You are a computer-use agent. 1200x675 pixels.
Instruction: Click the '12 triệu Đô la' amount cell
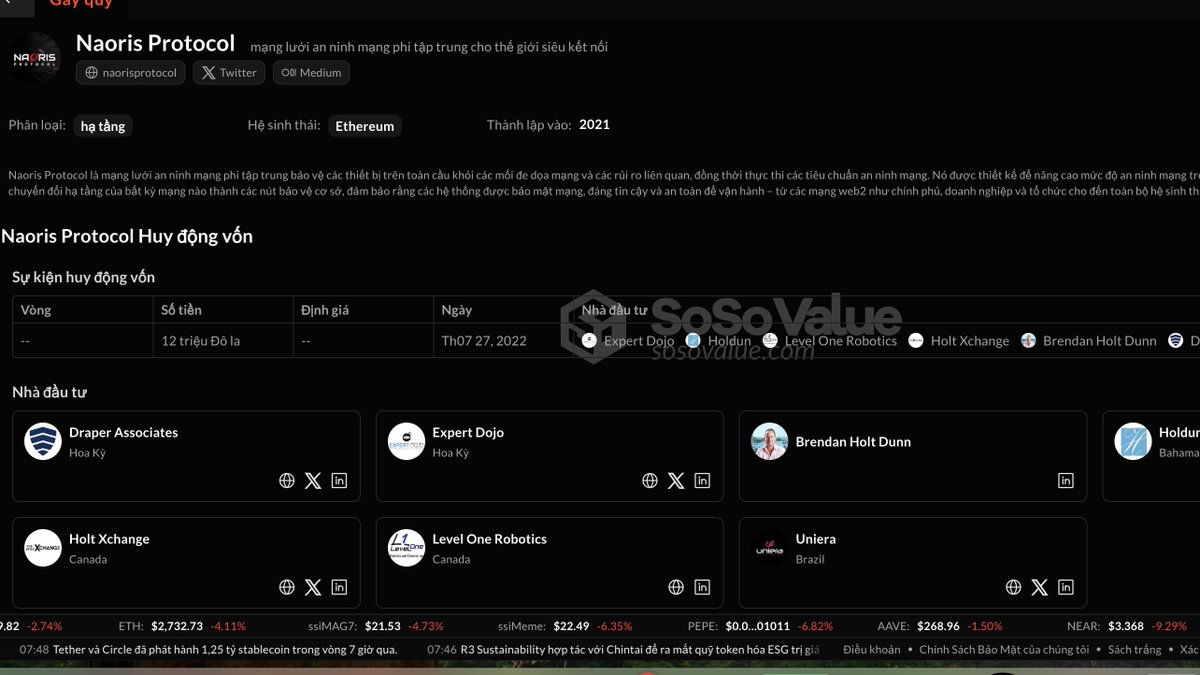click(x=222, y=341)
